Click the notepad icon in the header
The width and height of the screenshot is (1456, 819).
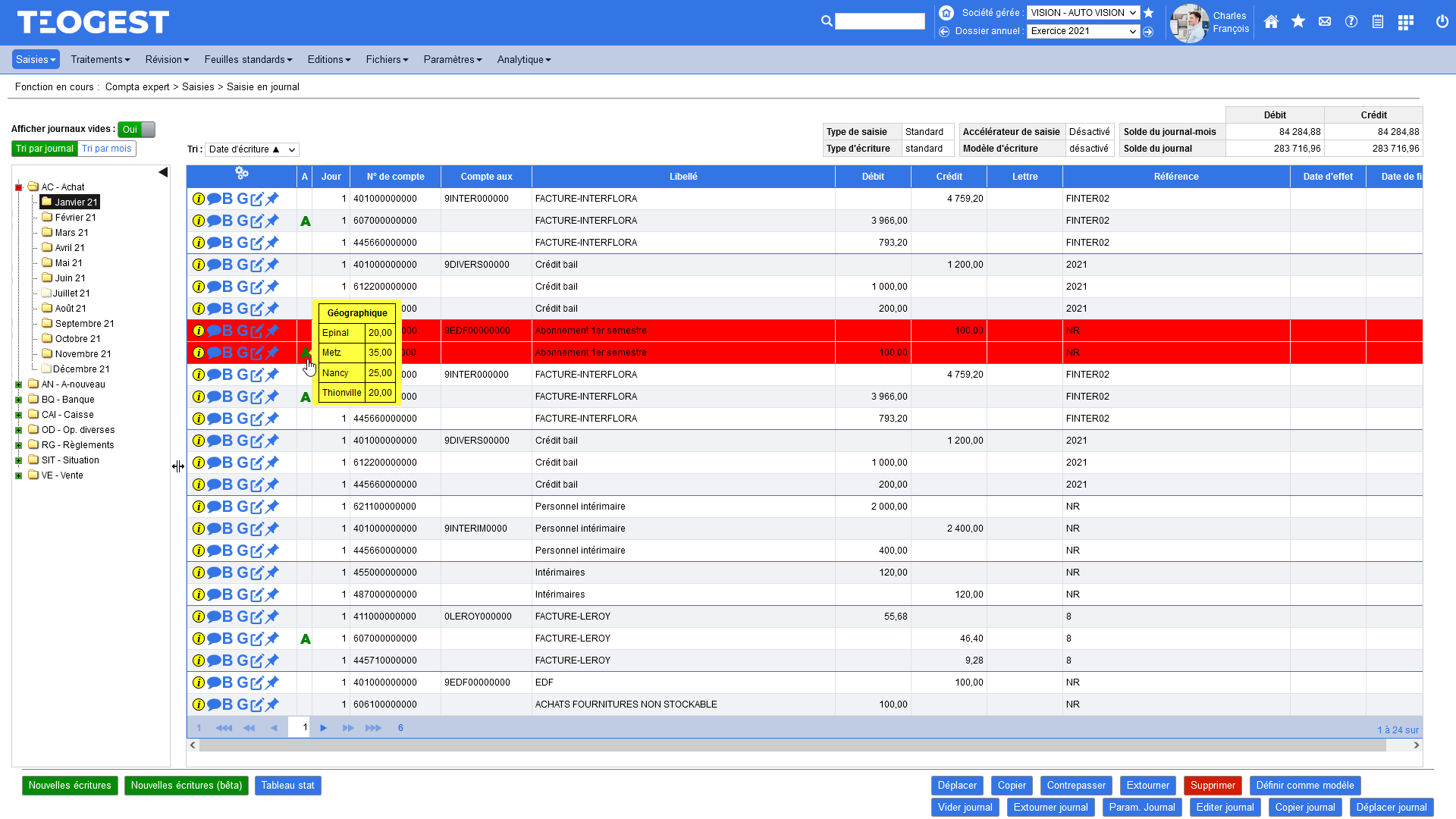(x=1377, y=22)
